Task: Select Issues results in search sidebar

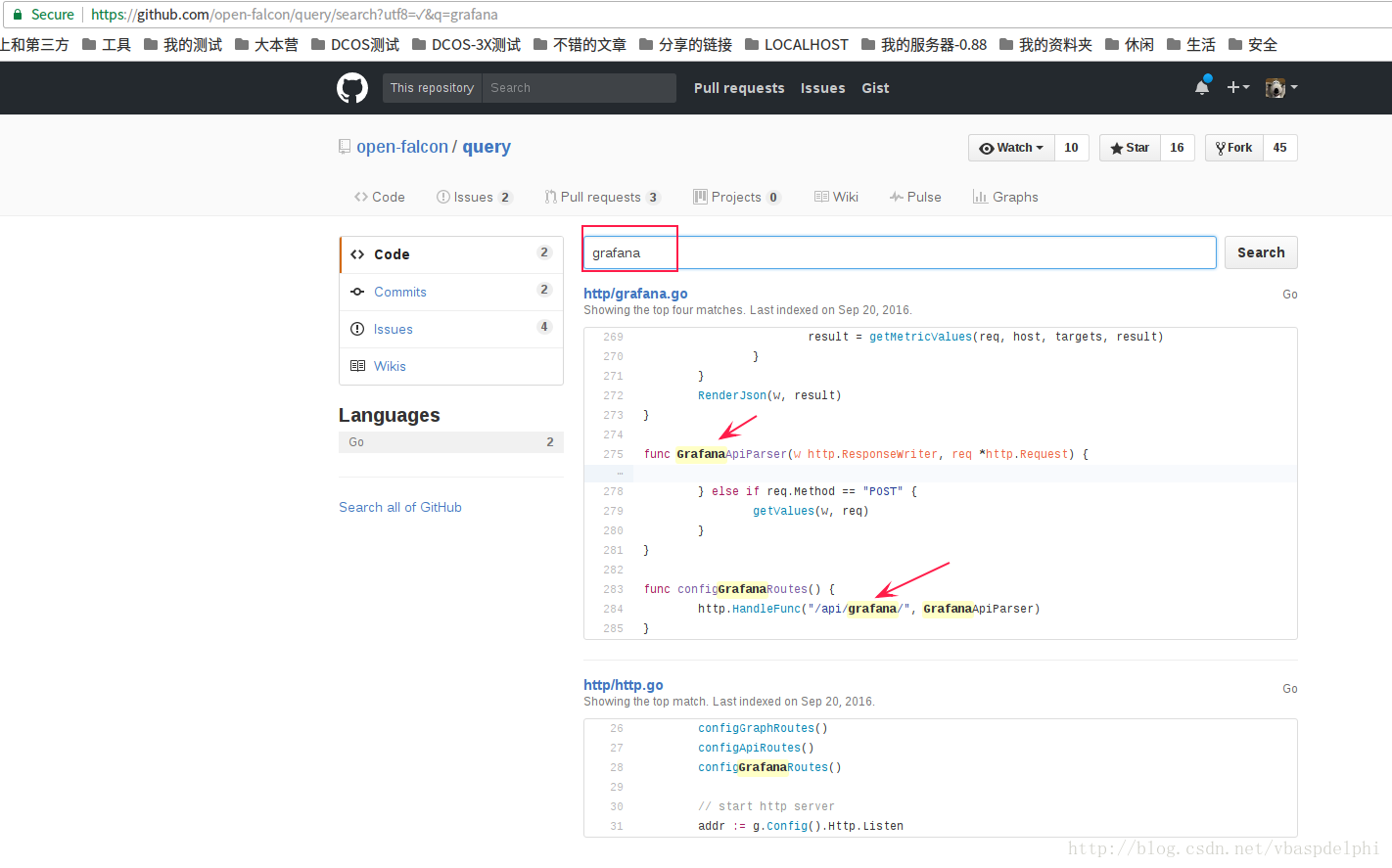Action: pyautogui.click(x=451, y=329)
